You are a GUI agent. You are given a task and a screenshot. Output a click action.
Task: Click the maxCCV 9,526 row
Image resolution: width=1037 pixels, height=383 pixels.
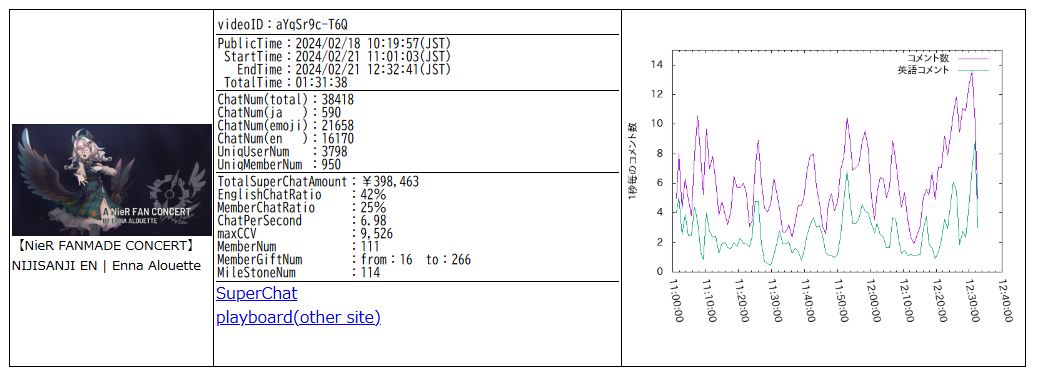pos(305,234)
